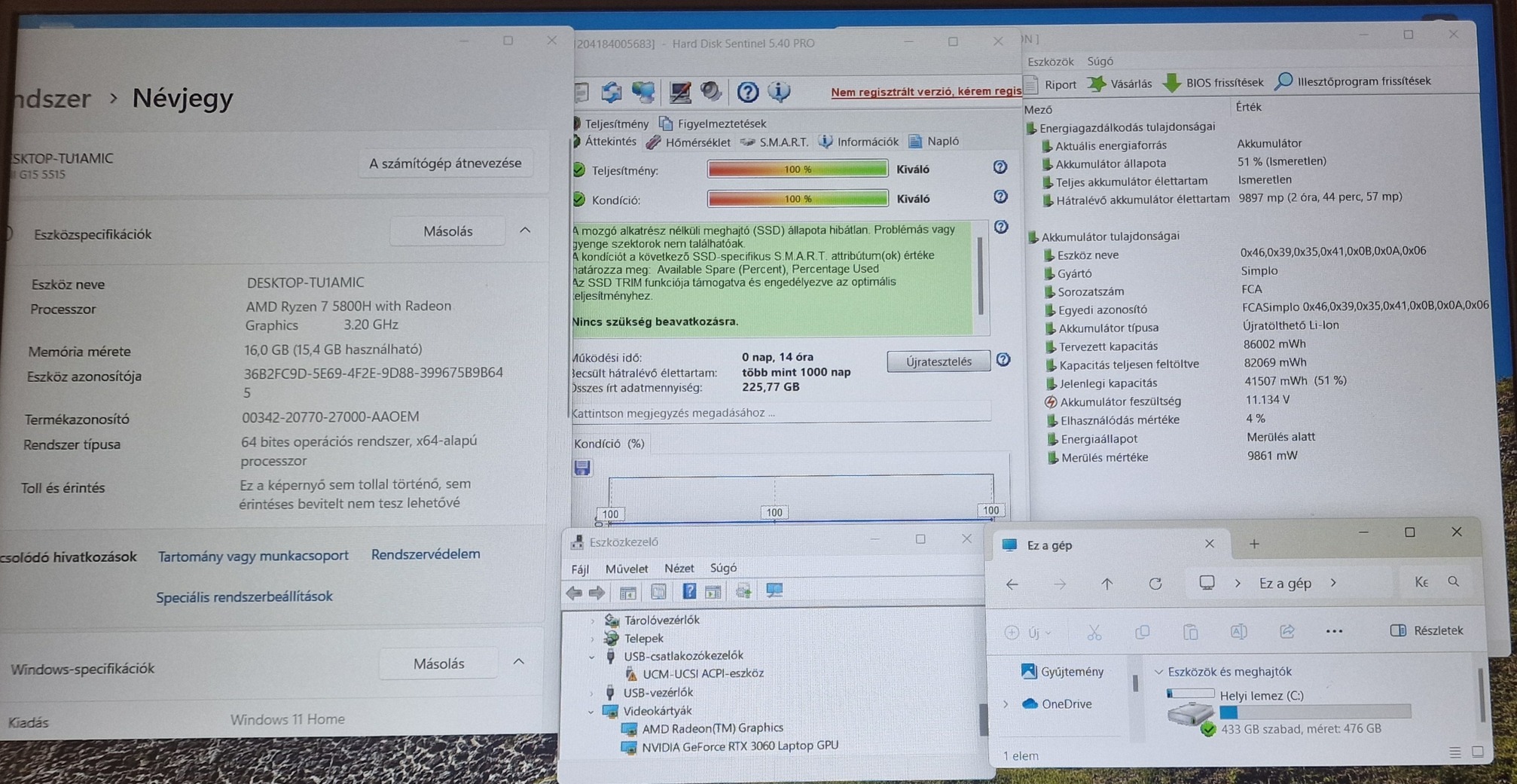
Task: Open the Rendszervédelem link
Action: [x=426, y=554]
